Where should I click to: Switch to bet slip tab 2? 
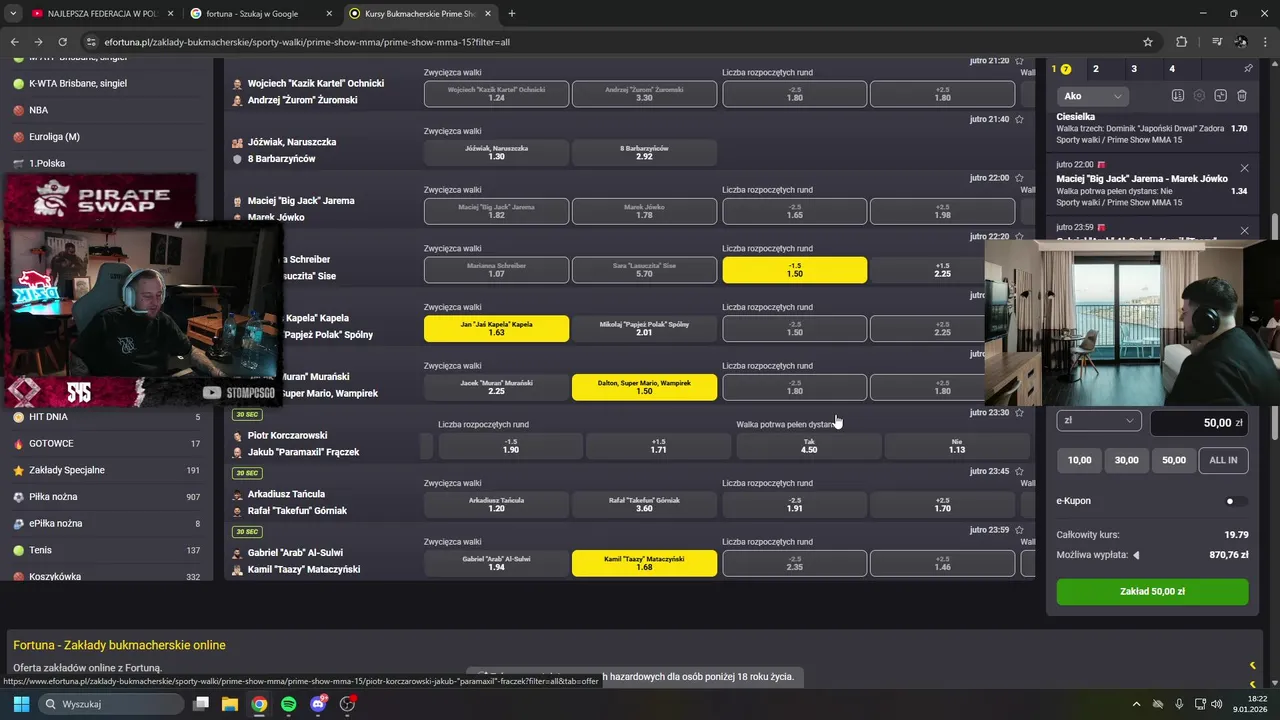1096,69
